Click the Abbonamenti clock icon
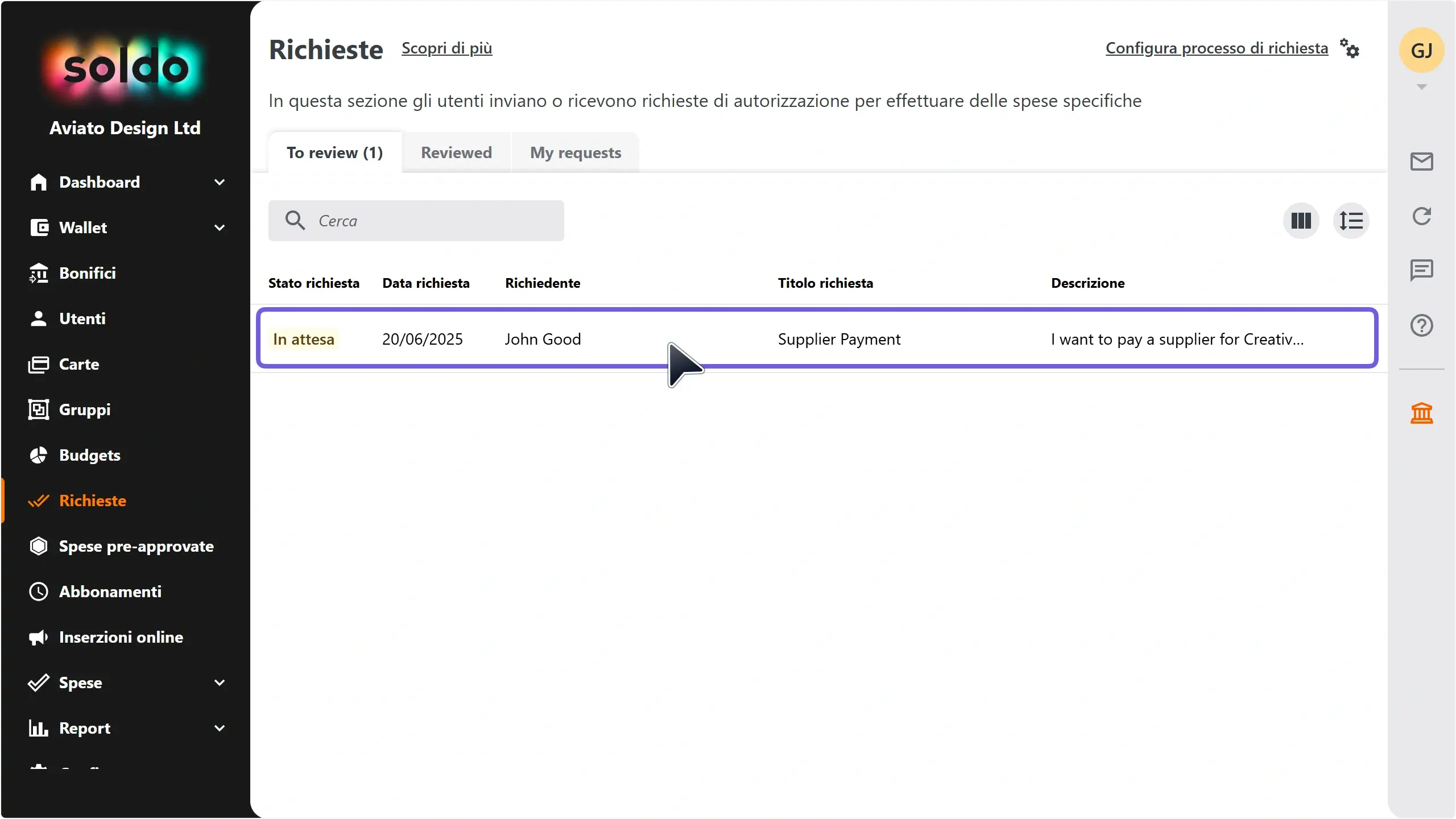 click(38, 591)
